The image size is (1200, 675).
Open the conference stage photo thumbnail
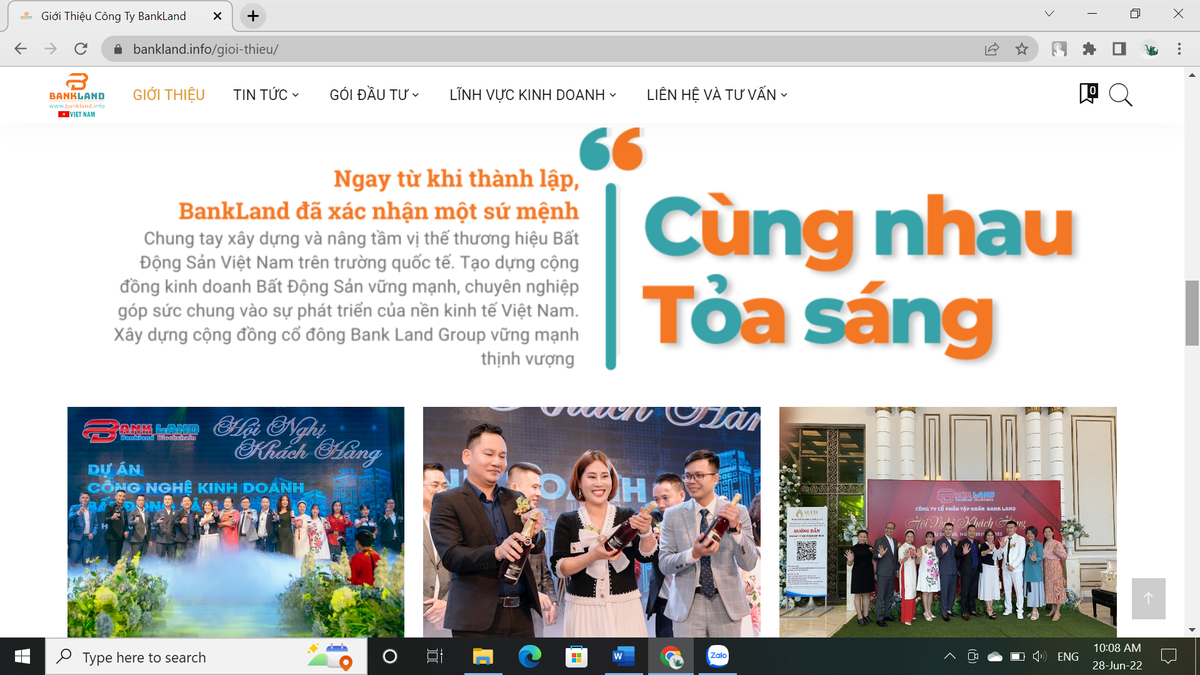(236, 521)
